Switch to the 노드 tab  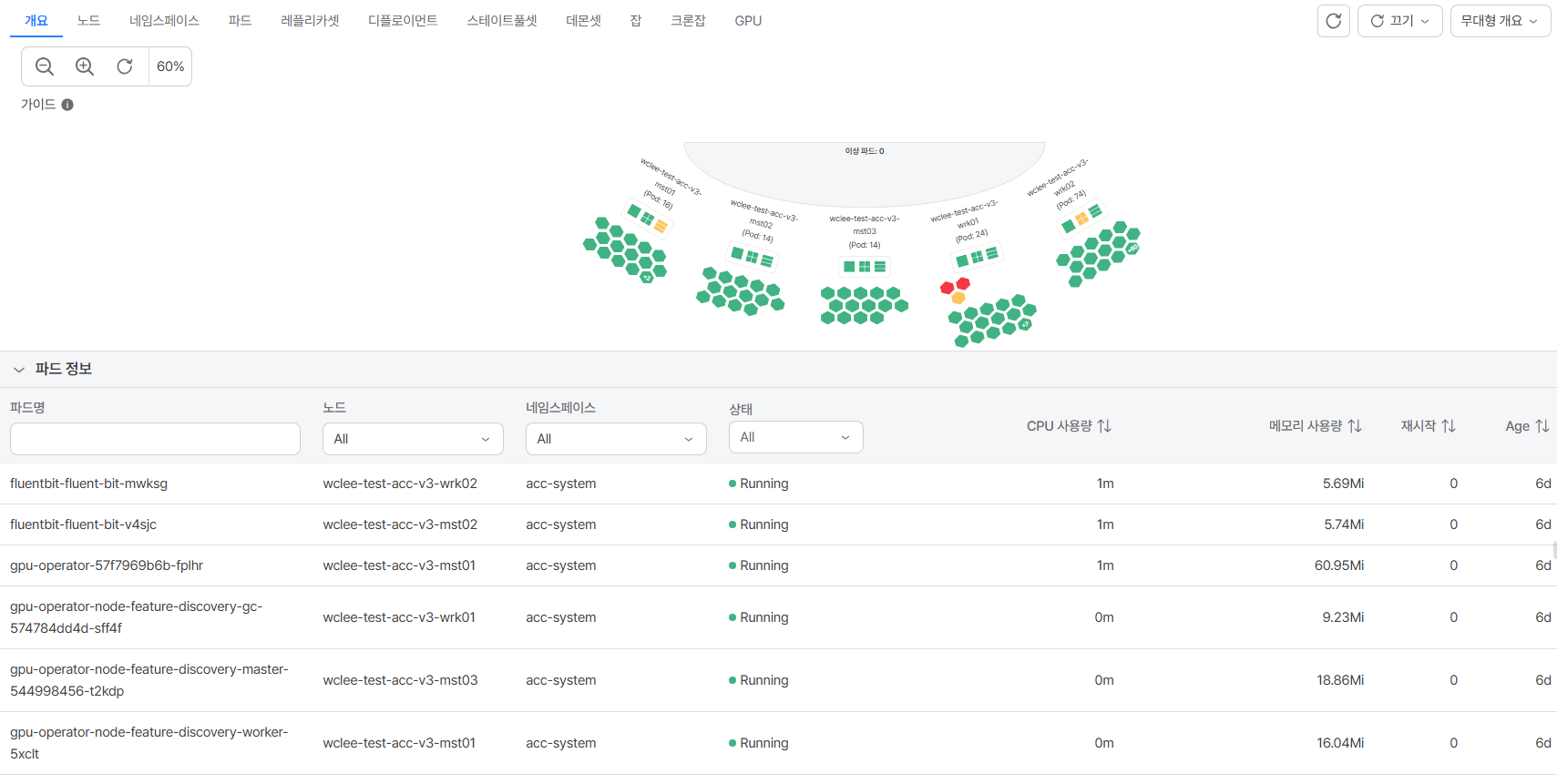point(89,20)
